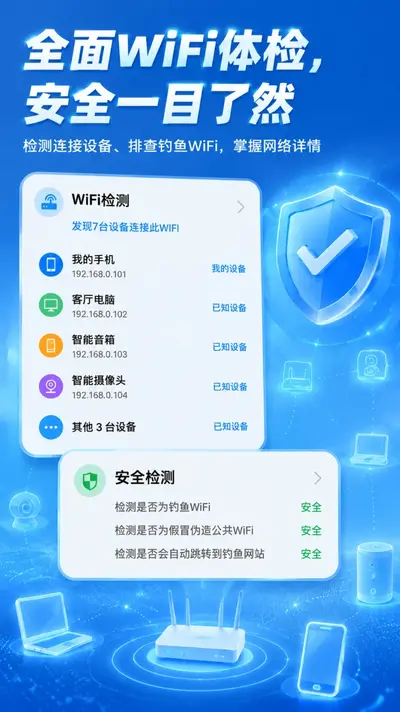Tap the 我的设备 label for 我的手机

[x=229, y=268]
